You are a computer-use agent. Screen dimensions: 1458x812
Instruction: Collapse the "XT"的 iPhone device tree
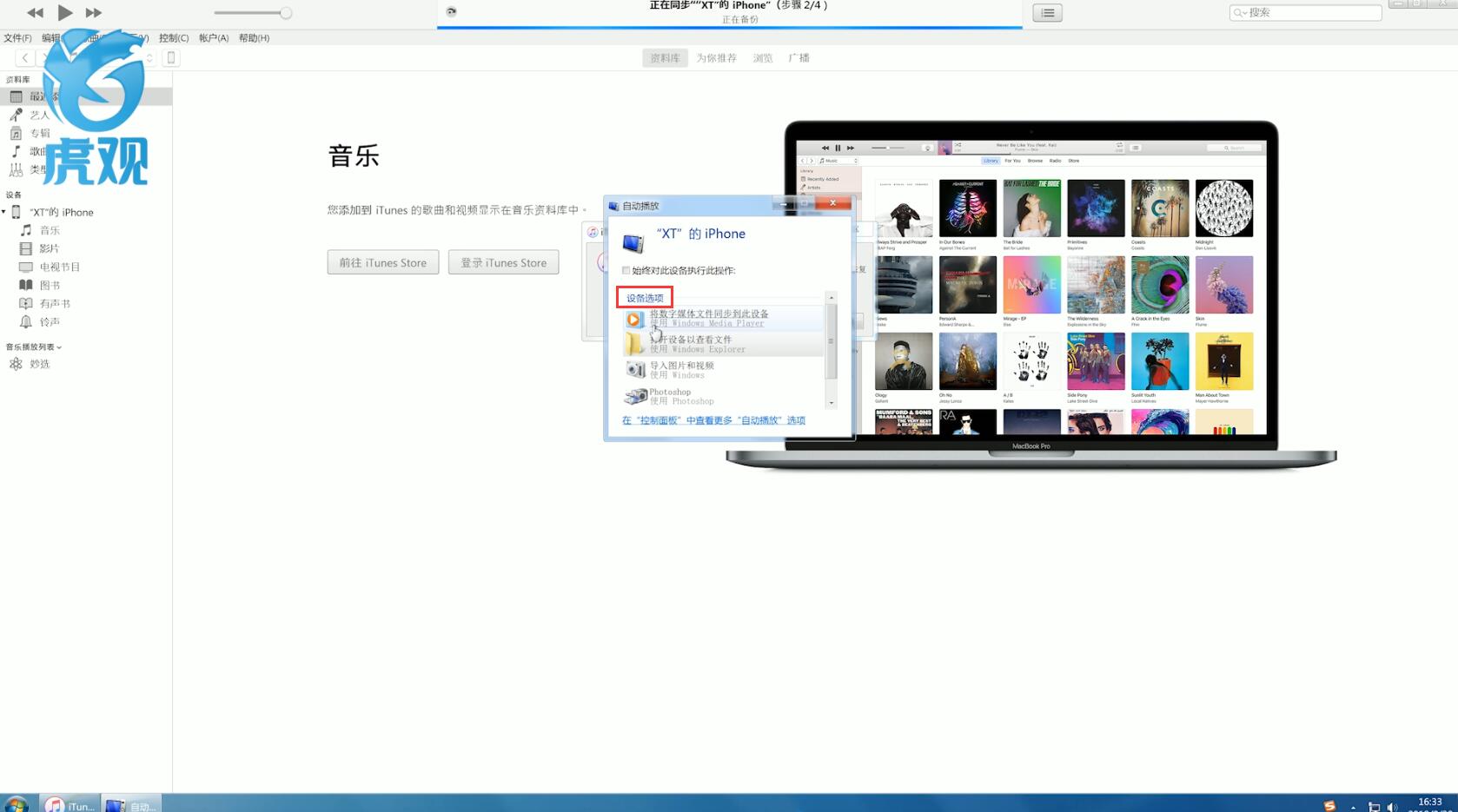pos(3,212)
